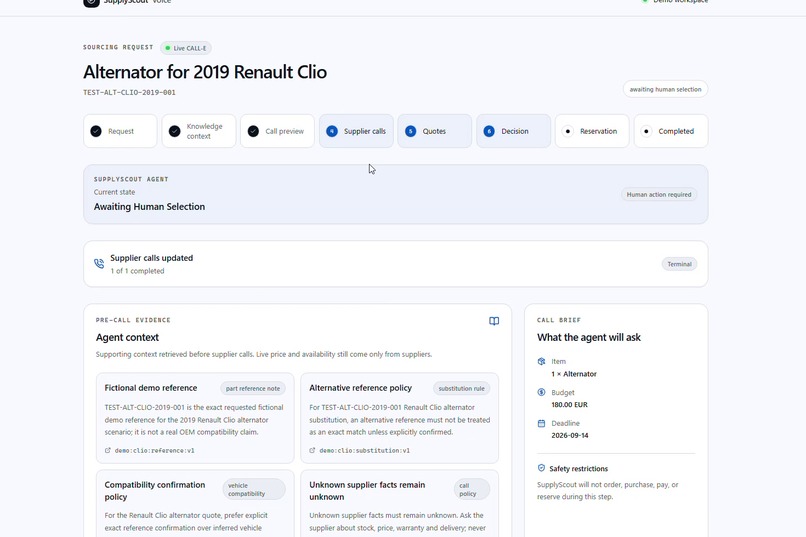
Task: Click the Safety restrictions heading
Action: click(x=578, y=469)
